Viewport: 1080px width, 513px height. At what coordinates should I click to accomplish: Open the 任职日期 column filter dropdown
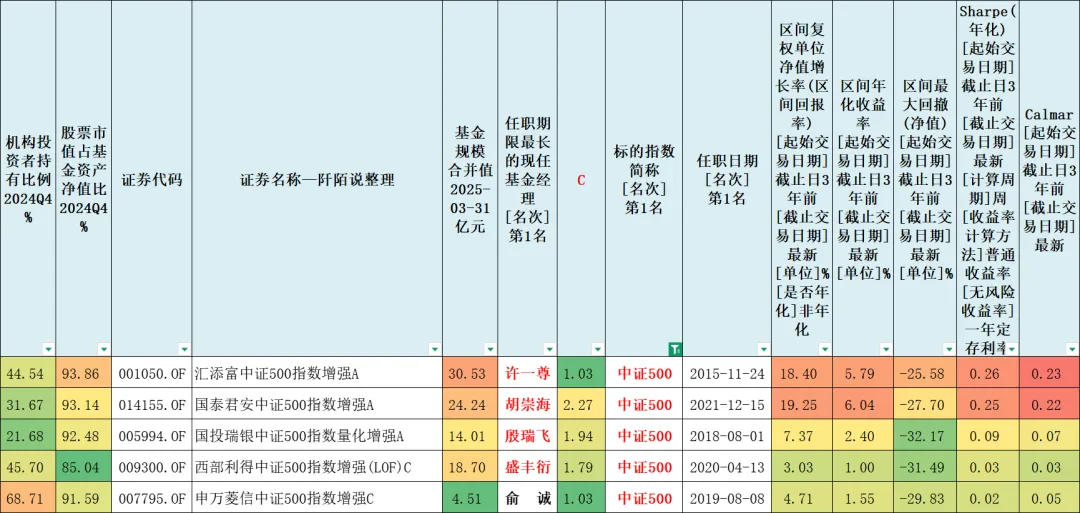(763, 348)
